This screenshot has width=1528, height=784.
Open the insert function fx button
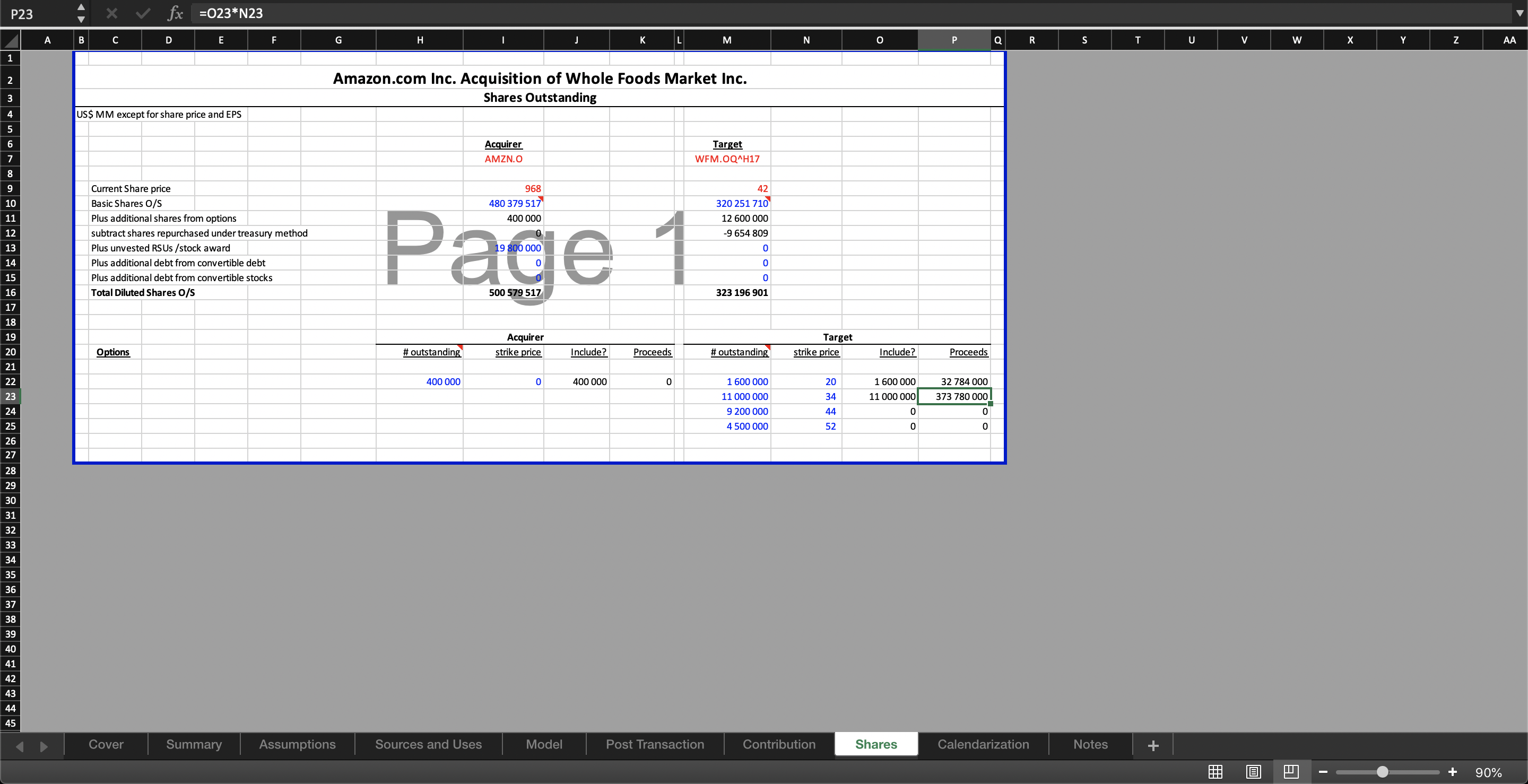tap(175, 13)
